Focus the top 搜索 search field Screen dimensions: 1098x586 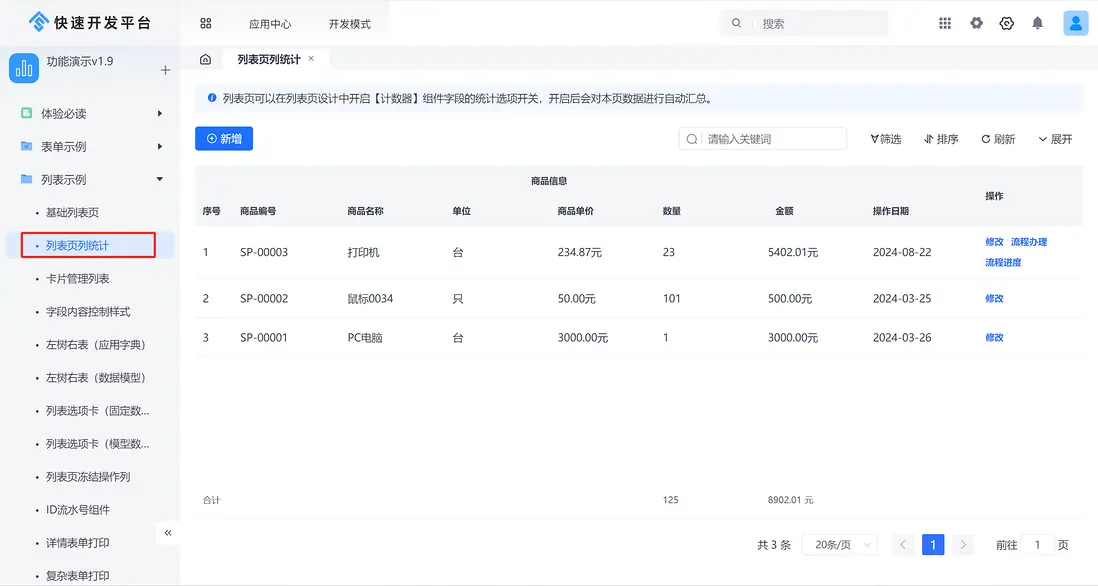pyautogui.click(x=805, y=23)
